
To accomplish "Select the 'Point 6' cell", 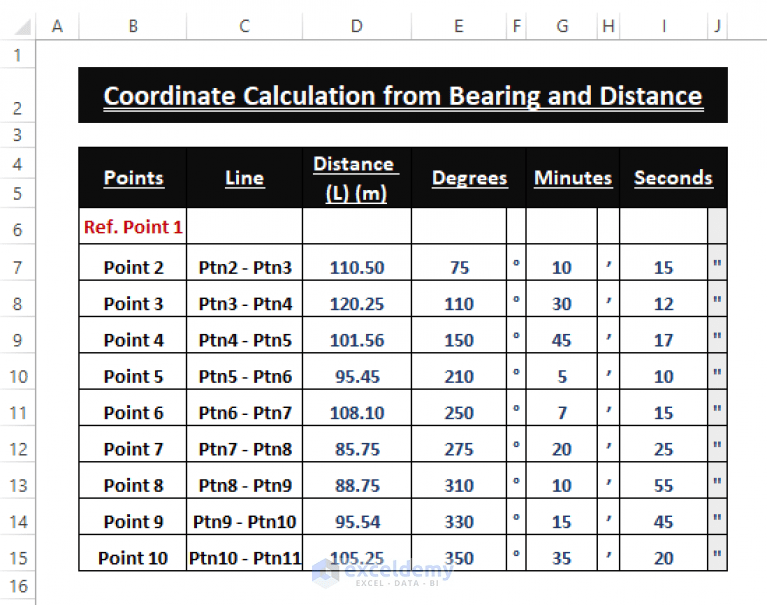I will pyautogui.click(x=133, y=408).
